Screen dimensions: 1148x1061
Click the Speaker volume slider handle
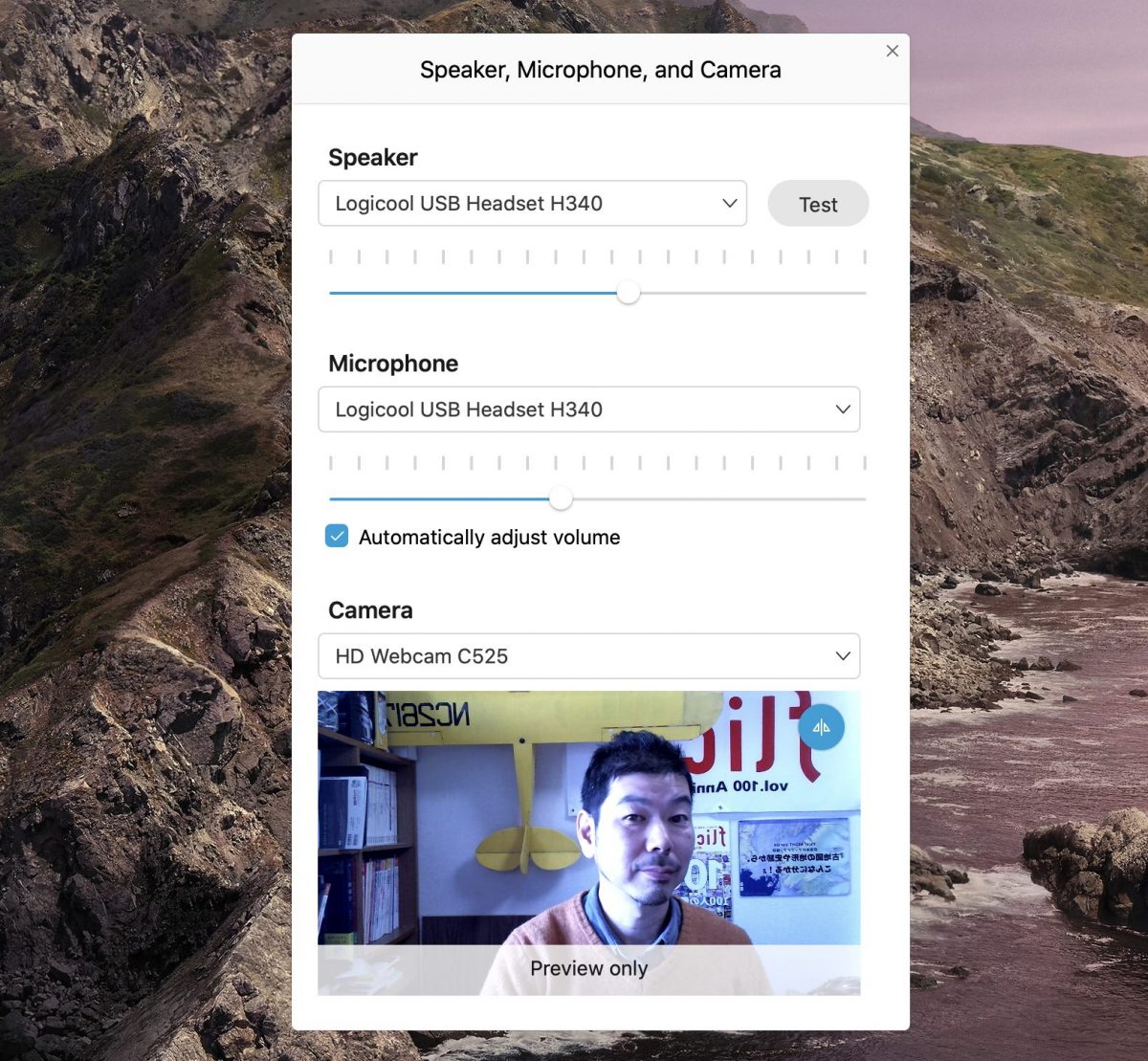628,293
